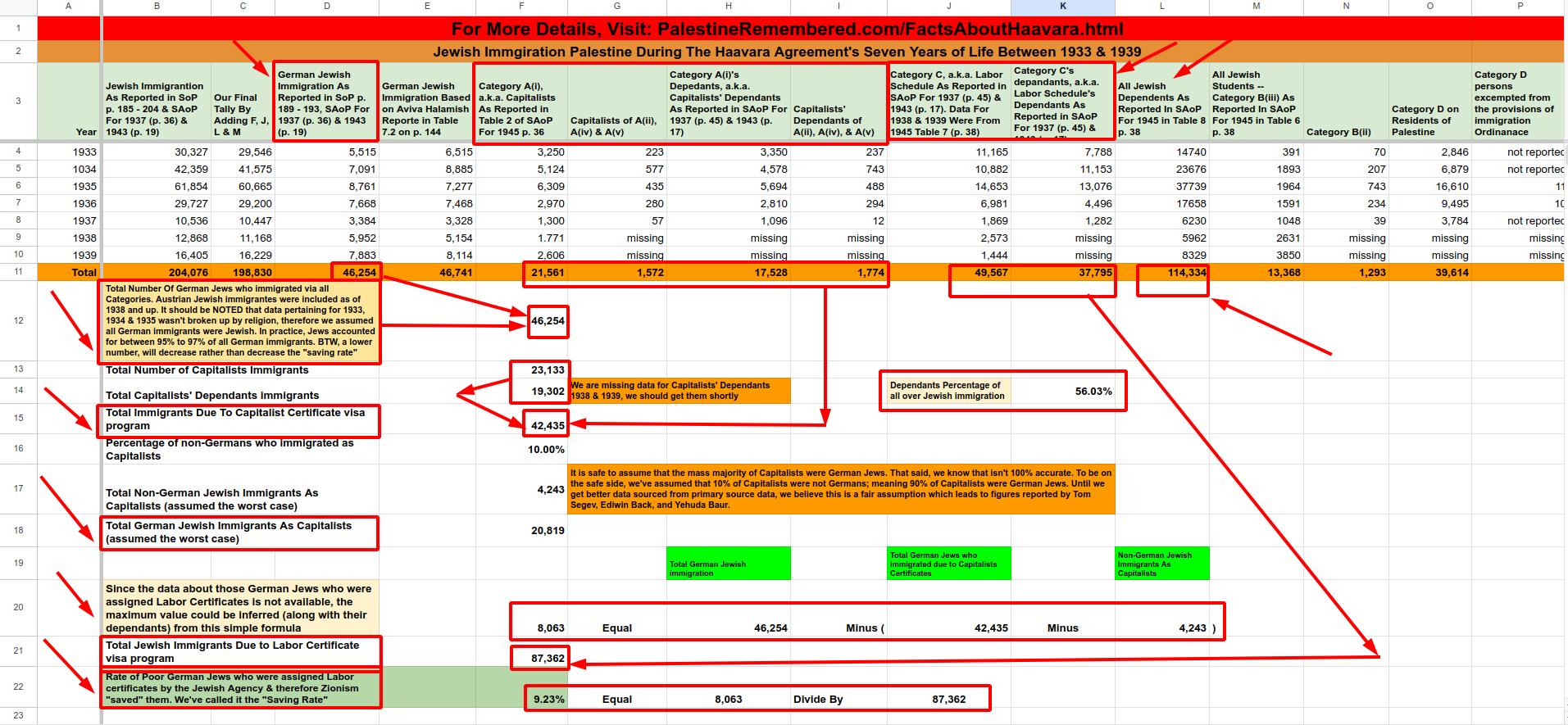The height and width of the screenshot is (725, 1568).
Task: Select Labor Schedule total 49,567
Action: [x=949, y=272]
